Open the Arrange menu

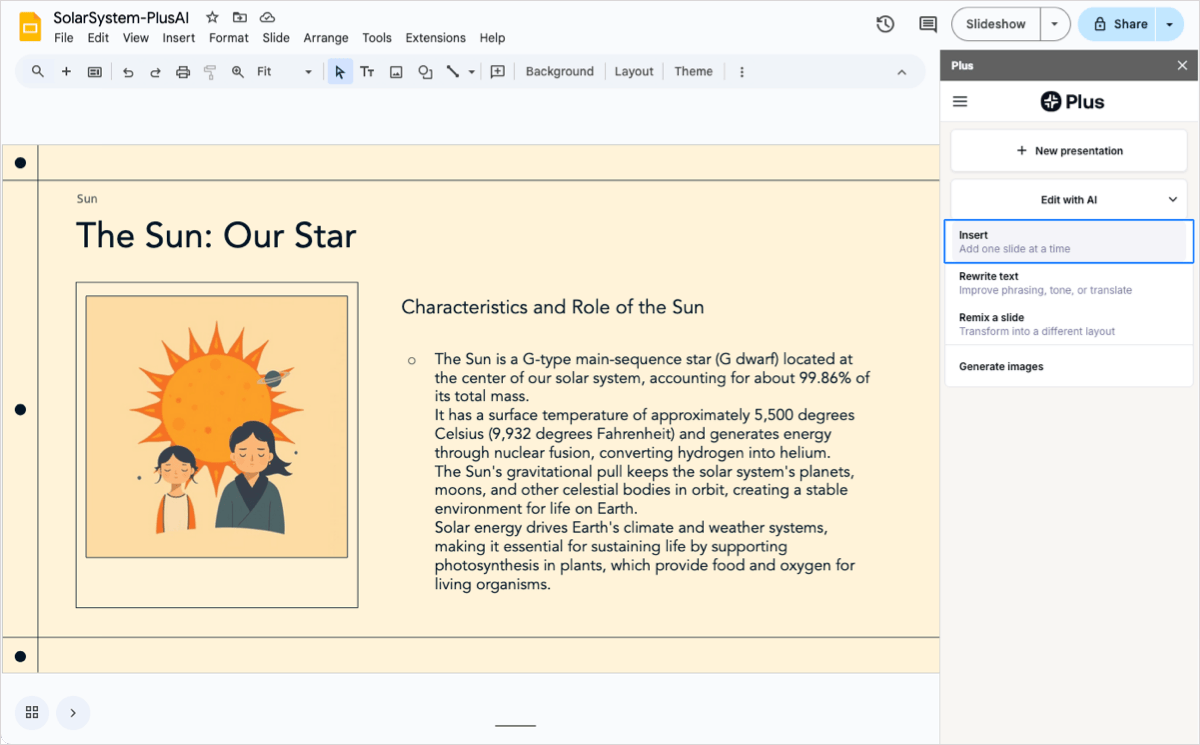coord(326,38)
